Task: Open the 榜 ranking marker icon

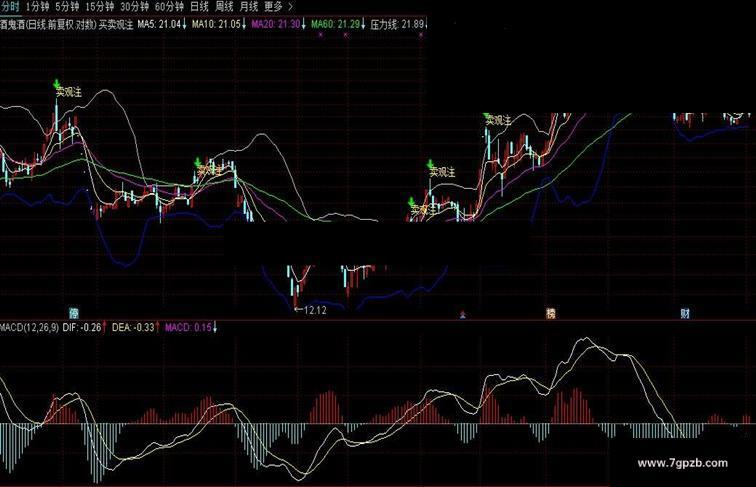Action: [551, 313]
